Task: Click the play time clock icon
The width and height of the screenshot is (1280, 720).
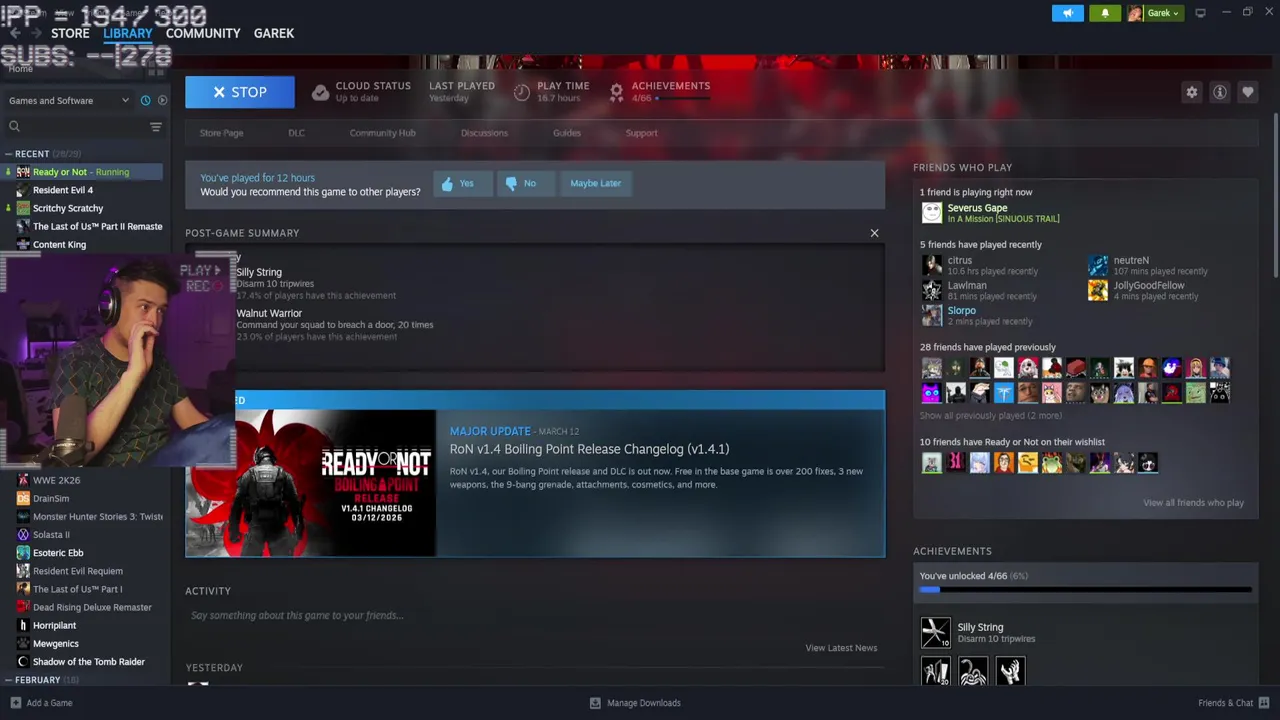Action: tap(522, 92)
